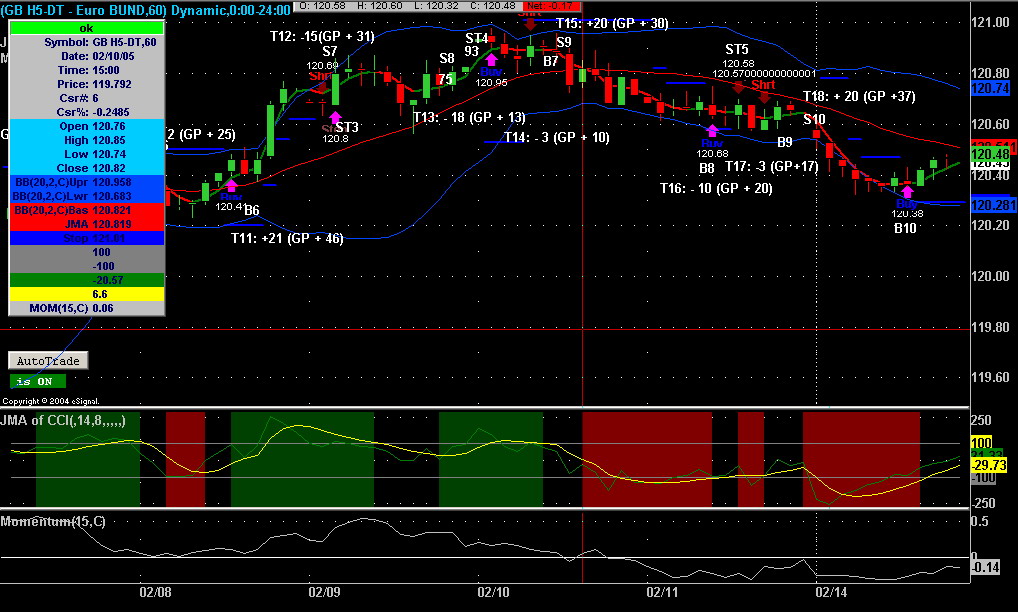Select the Buy arrow at 120.41 near B6
The width and height of the screenshot is (1018, 612).
232,186
